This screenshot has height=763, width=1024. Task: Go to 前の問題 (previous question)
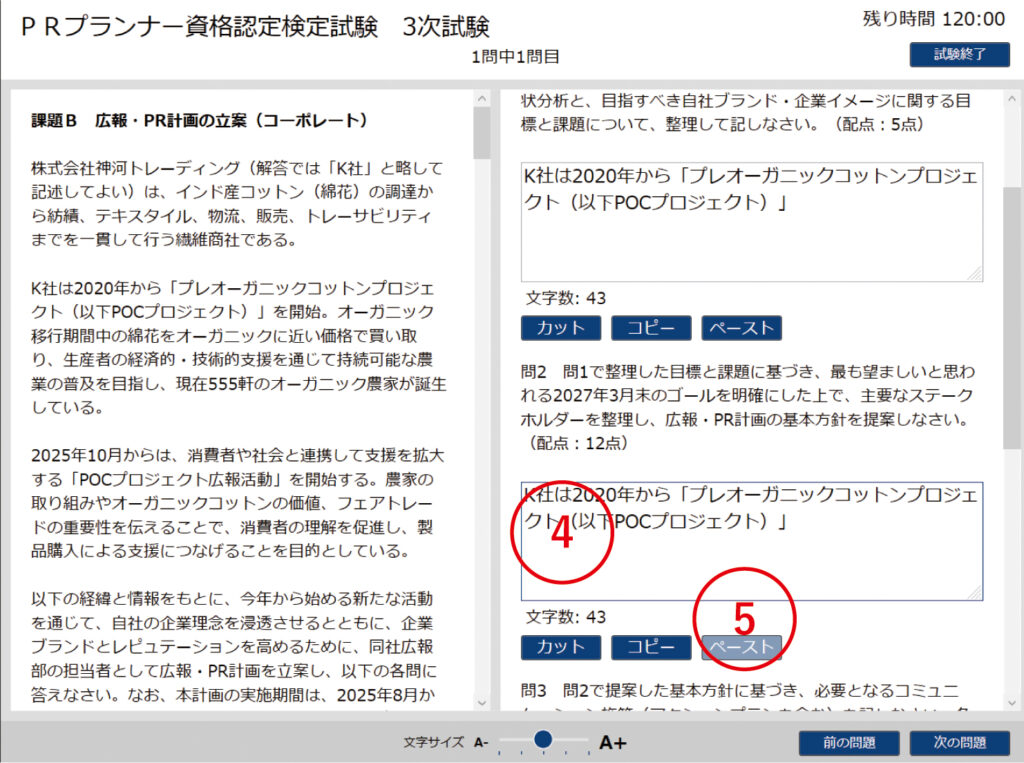point(849,743)
